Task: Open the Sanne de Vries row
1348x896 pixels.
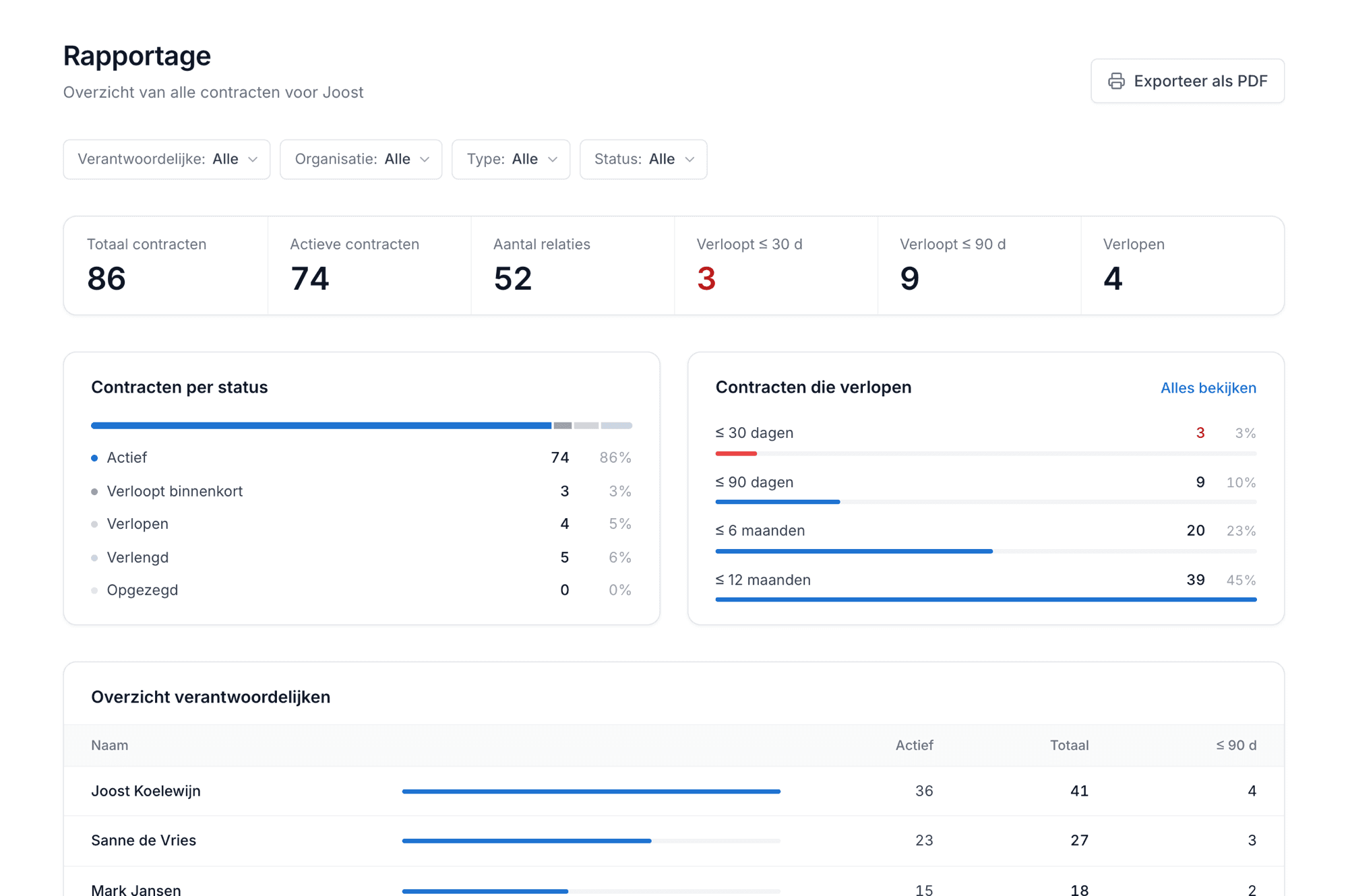Action: point(674,841)
